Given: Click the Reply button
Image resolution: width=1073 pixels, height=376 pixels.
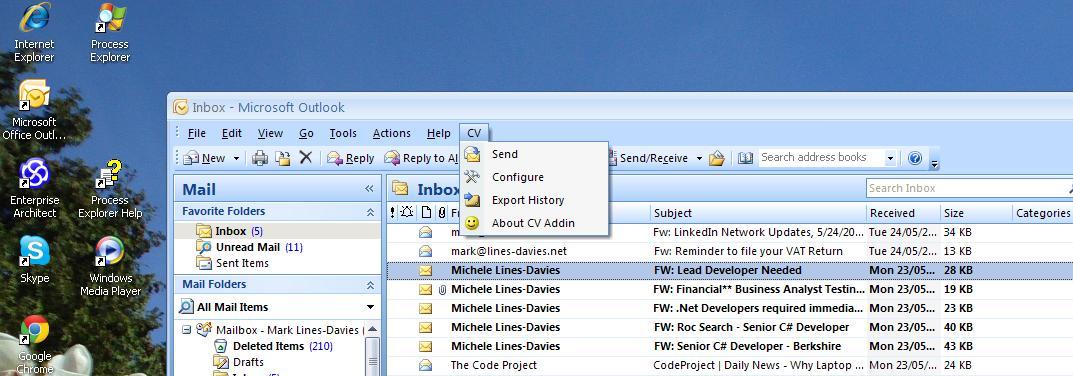Looking at the screenshot, I should coord(351,158).
